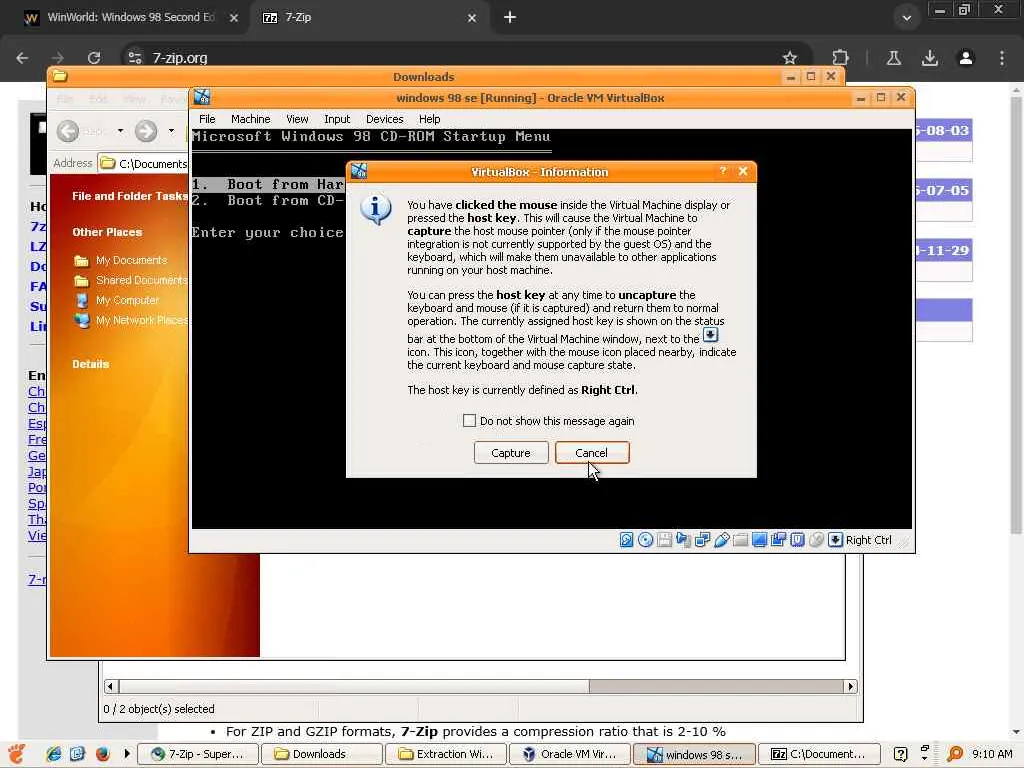
Task: Click the hard disk activity icon in VM status bar
Action: (626, 539)
